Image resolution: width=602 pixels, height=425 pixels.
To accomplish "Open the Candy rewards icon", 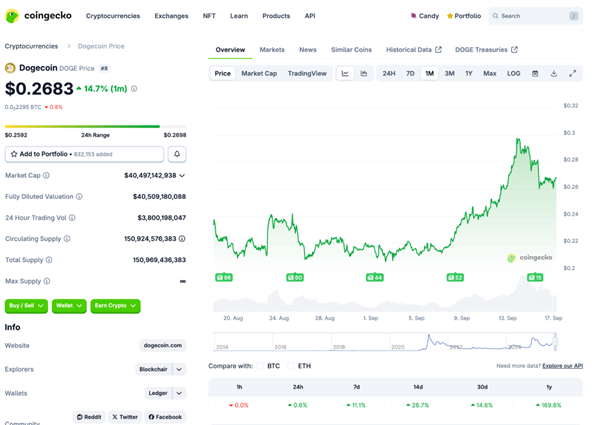I will click(x=413, y=16).
